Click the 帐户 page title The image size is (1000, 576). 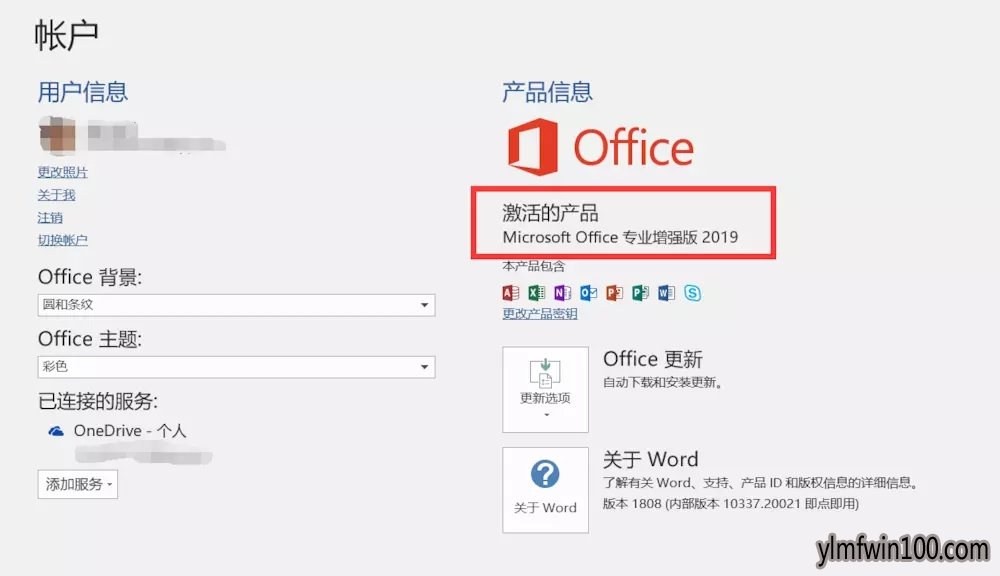pos(66,35)
